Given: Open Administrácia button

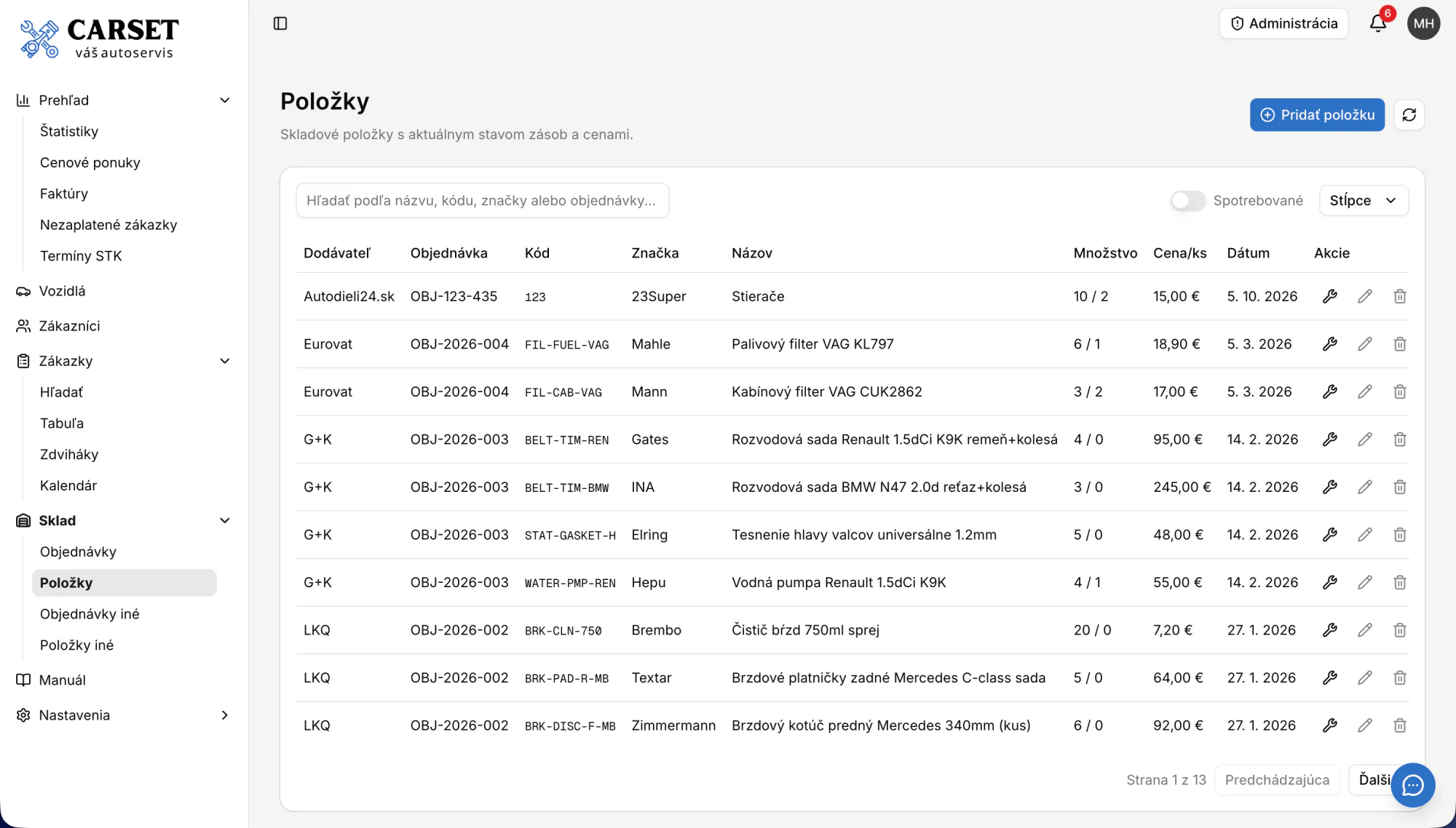Looking at the screenshot, I should click(x=1283, y=23).
